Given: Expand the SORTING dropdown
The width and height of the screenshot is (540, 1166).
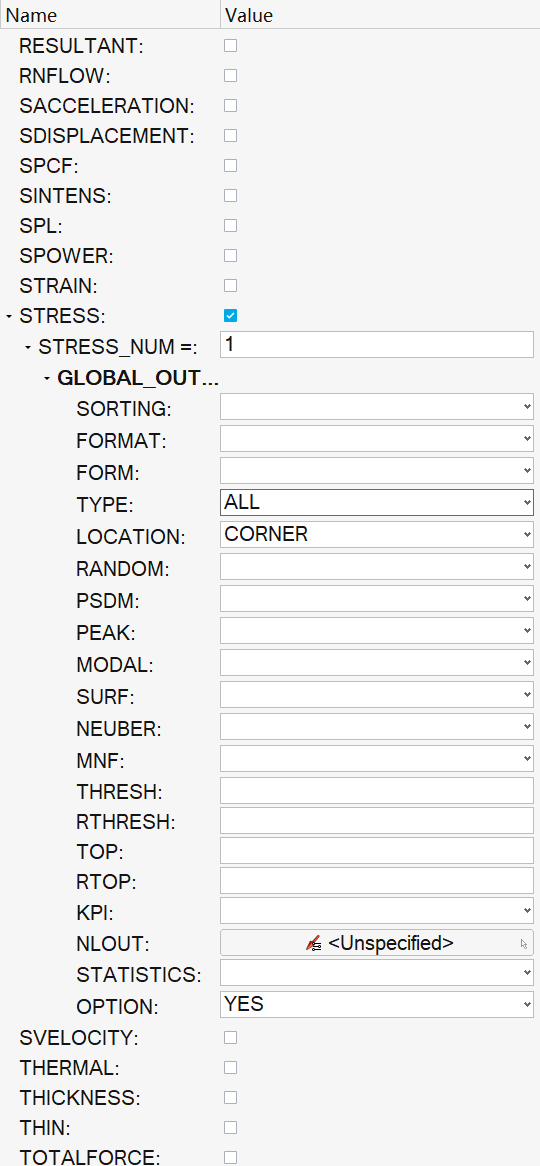Looking at the screenshot, I should 376,407.
